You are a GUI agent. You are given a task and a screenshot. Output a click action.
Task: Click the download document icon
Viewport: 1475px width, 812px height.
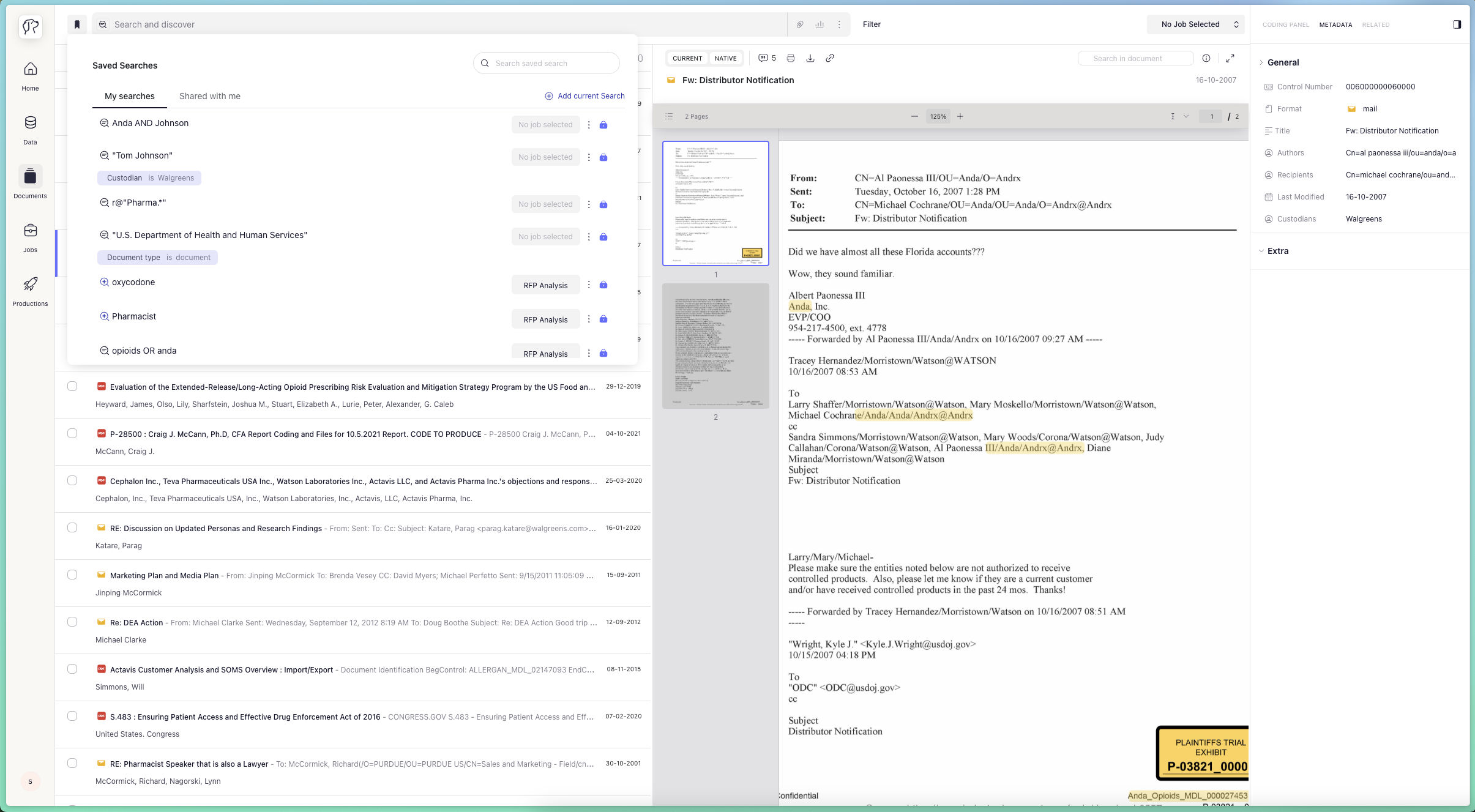pos(810,58)
